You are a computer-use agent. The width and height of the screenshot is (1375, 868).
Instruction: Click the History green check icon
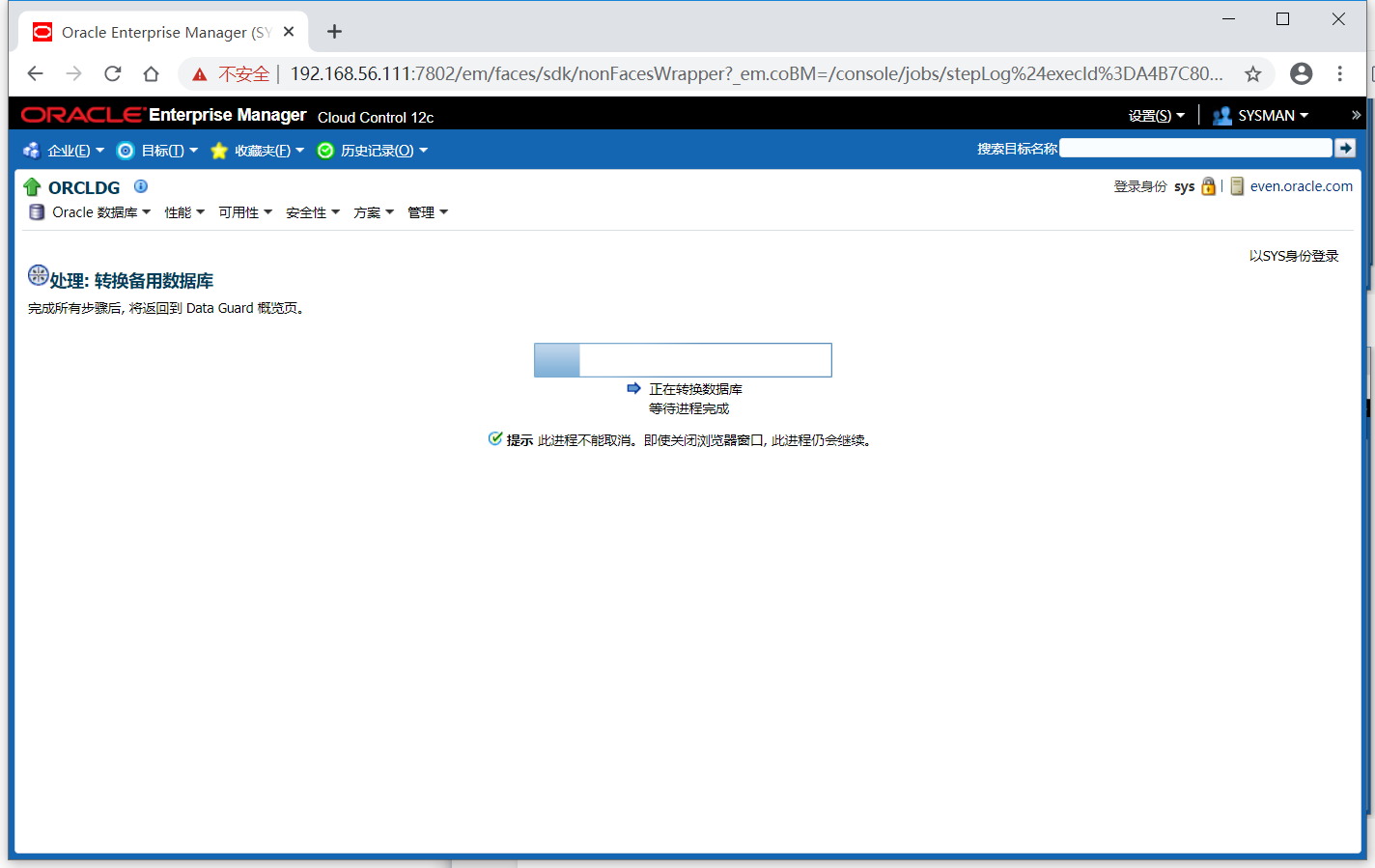pos(325,151)
